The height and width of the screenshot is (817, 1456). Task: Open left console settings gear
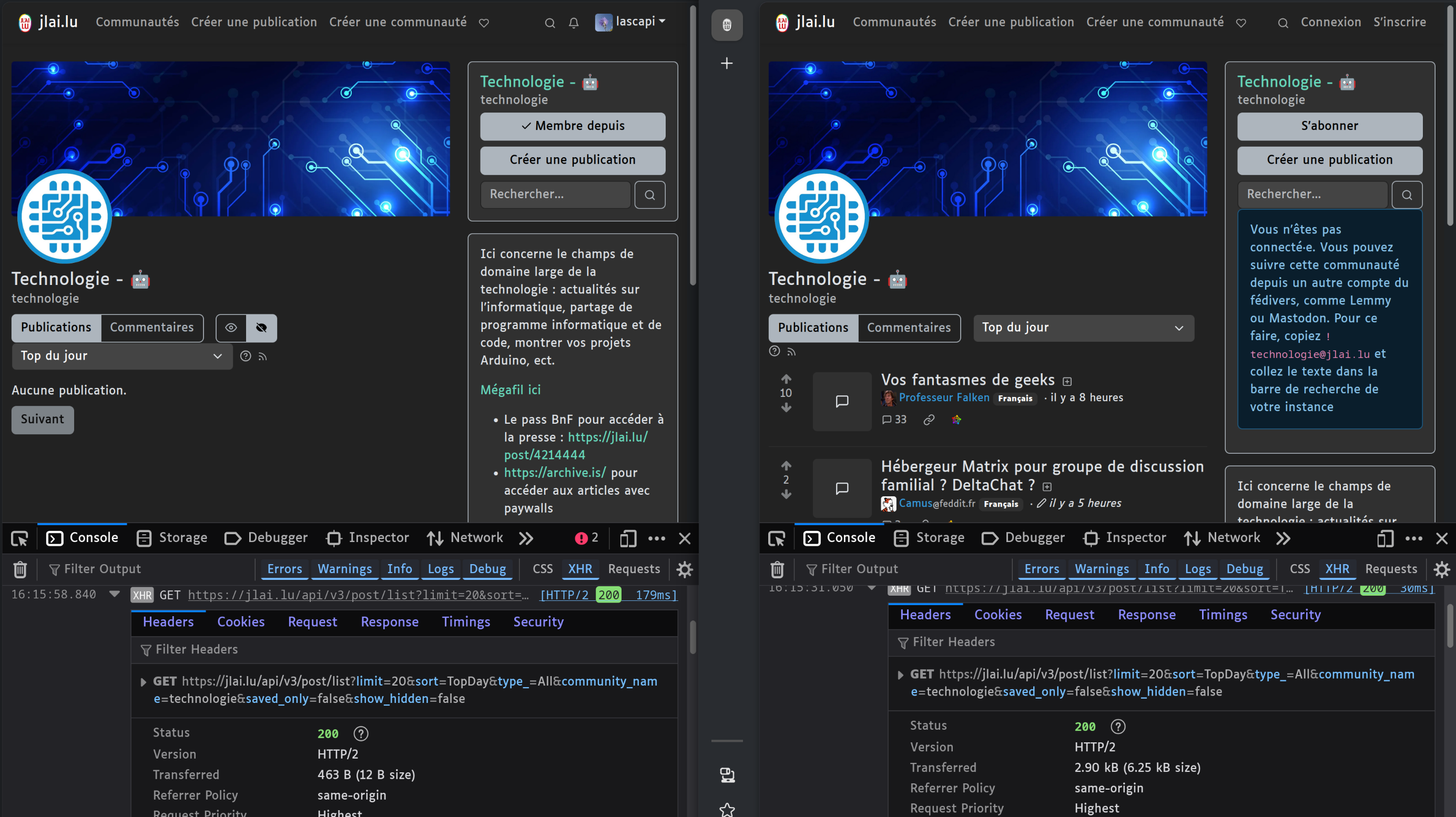pos(685,569)
